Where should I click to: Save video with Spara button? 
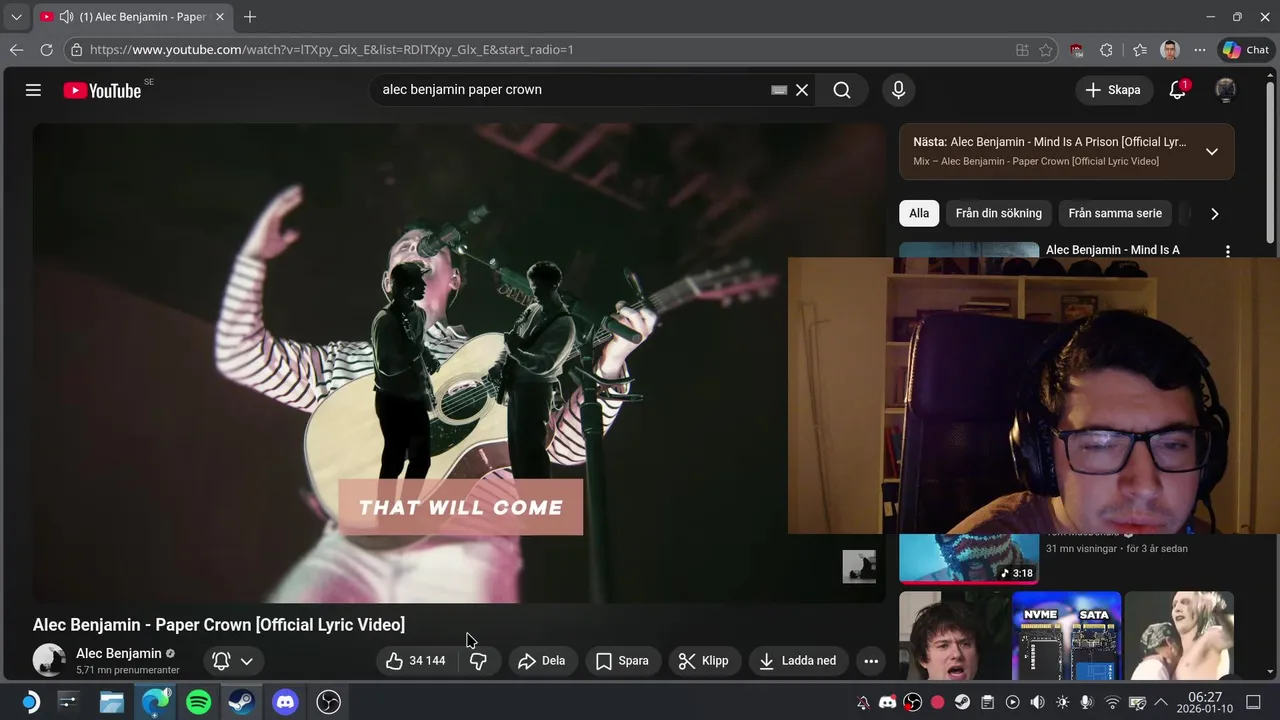pos(622,661)
